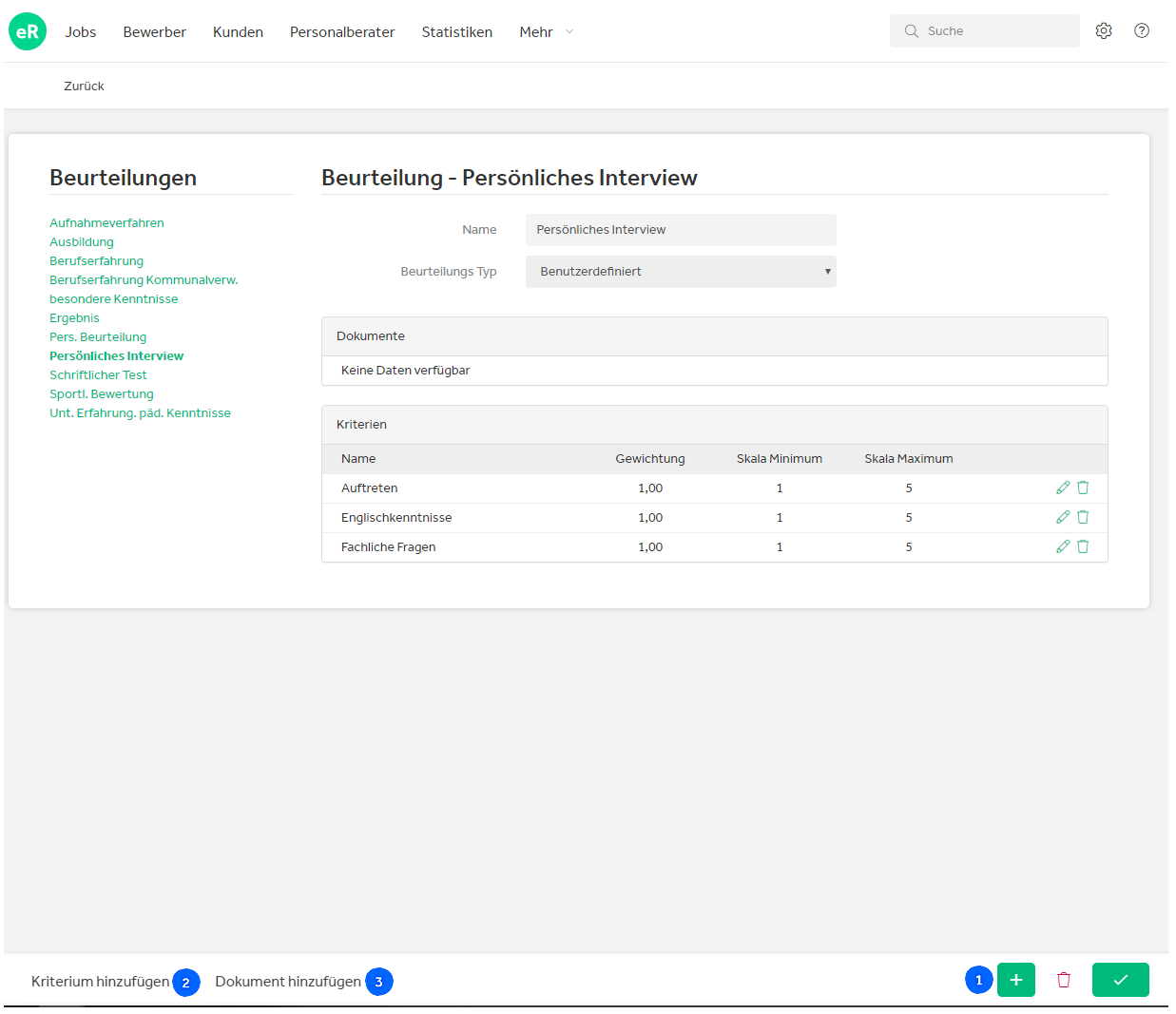Screen dimensions: 1176x1014
Task: Open the Ausbildung assessment
Action: coord(82,242)
